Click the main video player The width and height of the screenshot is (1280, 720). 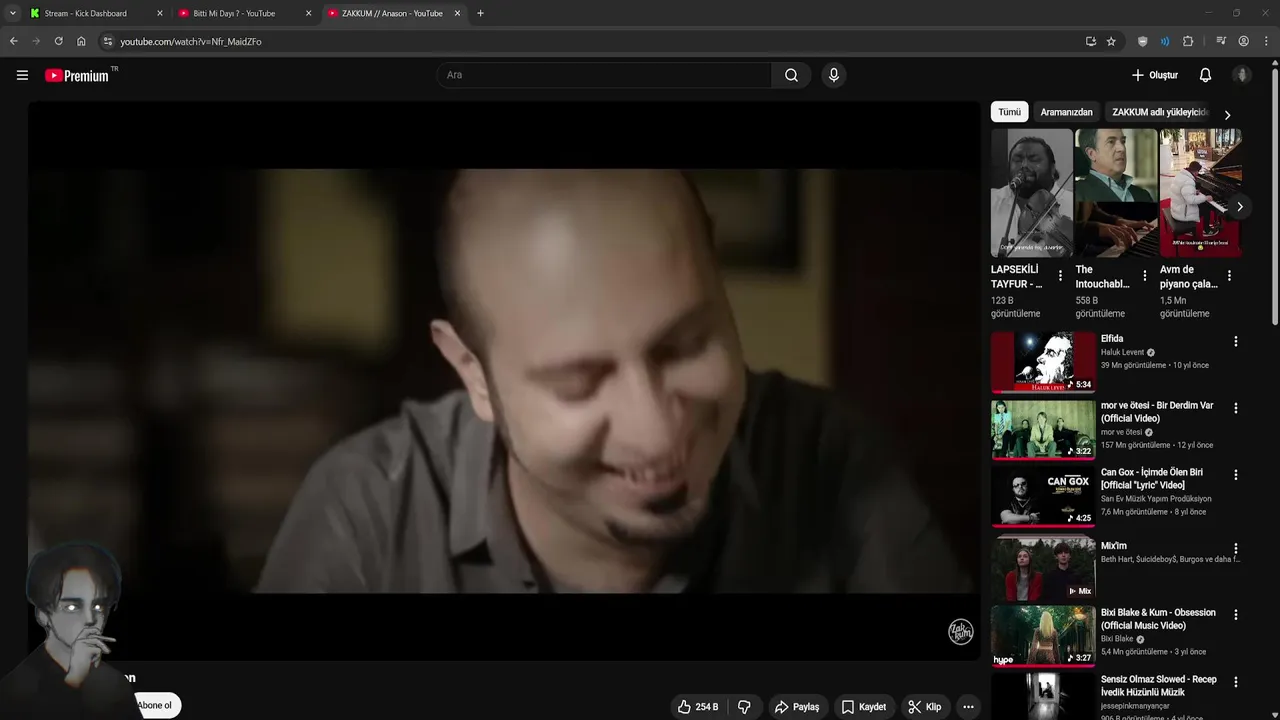503,380
